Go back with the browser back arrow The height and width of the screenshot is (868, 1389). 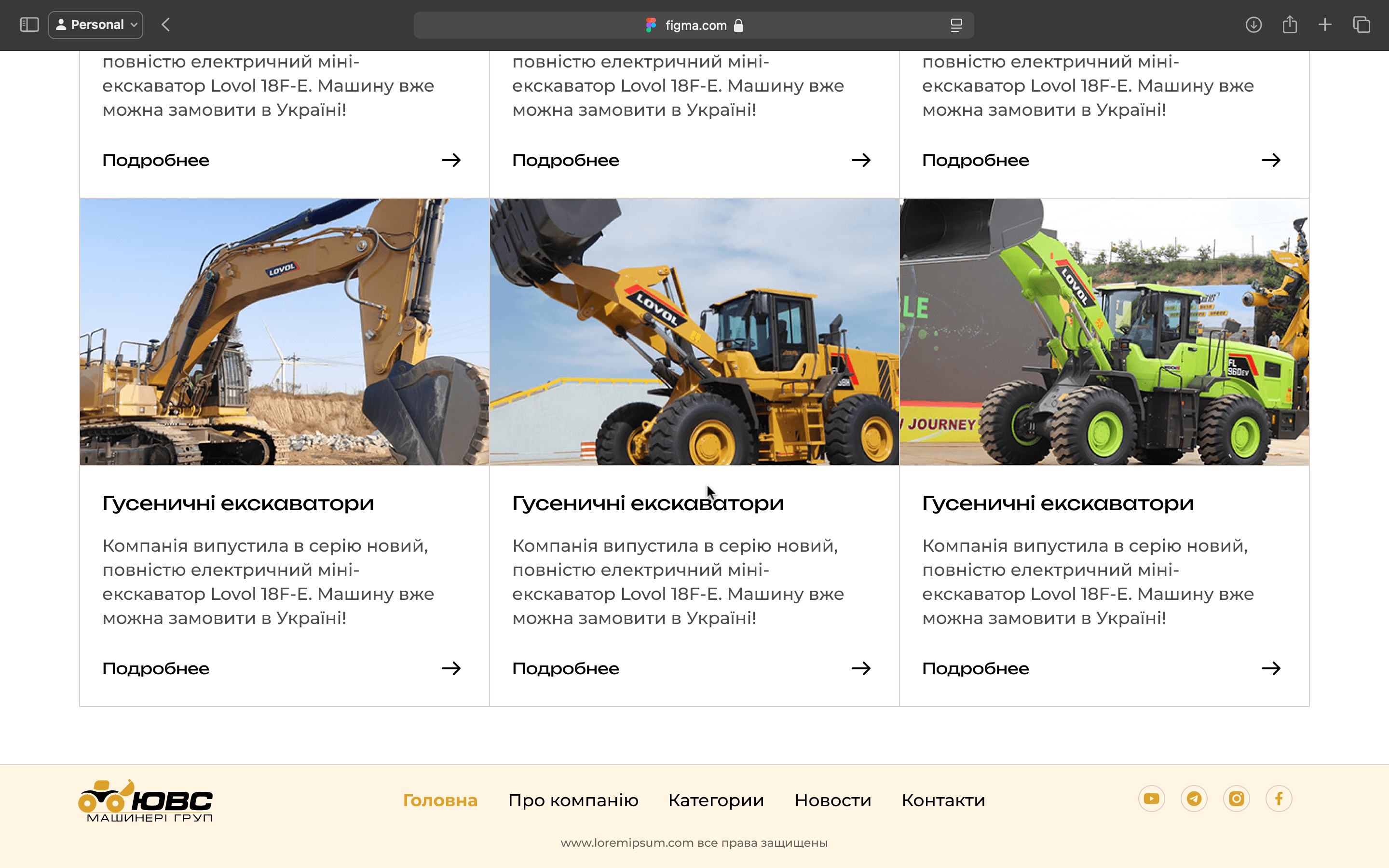166,25
